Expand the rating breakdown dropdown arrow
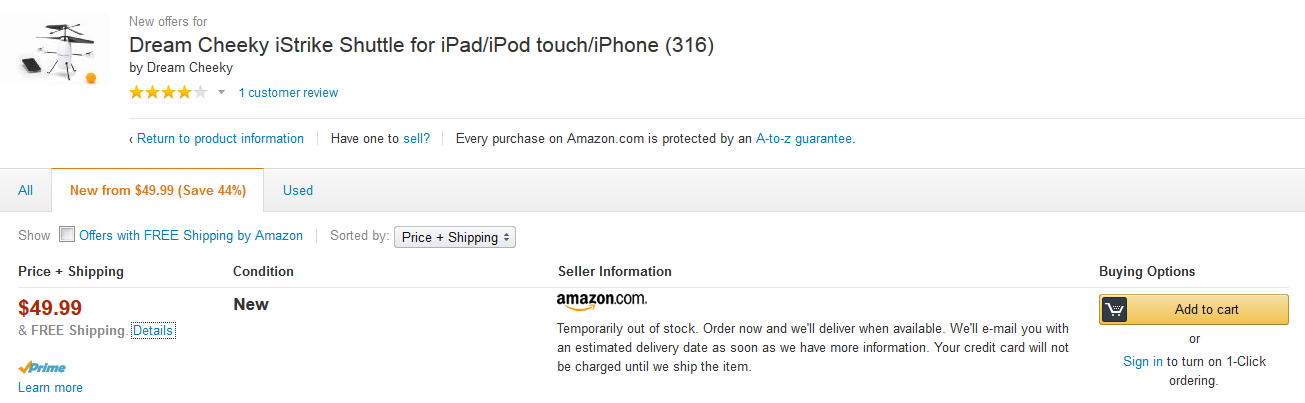Screen dimensions: 1305x403 222,93
